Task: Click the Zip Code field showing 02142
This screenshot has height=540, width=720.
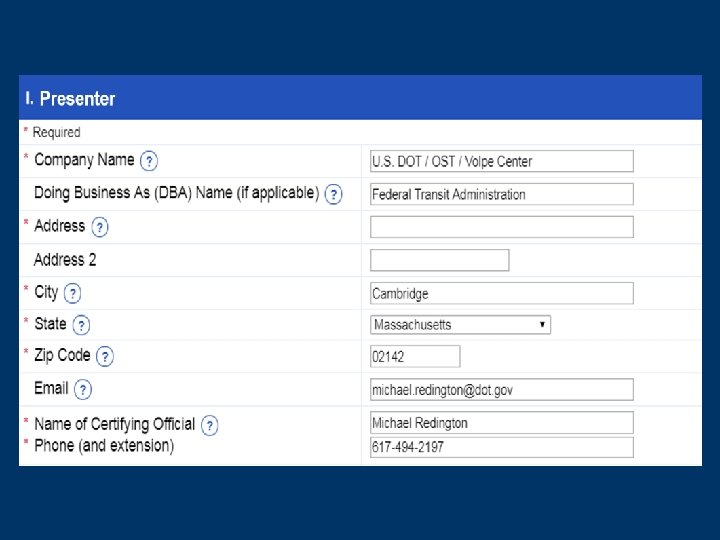Action: tap(415, 356)
